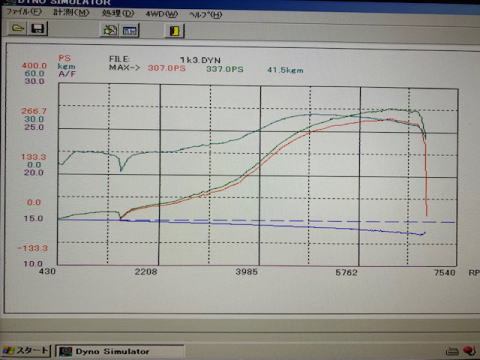Click the 41.5kgm max torque value
Screen dimensions: 480x360
285,70
